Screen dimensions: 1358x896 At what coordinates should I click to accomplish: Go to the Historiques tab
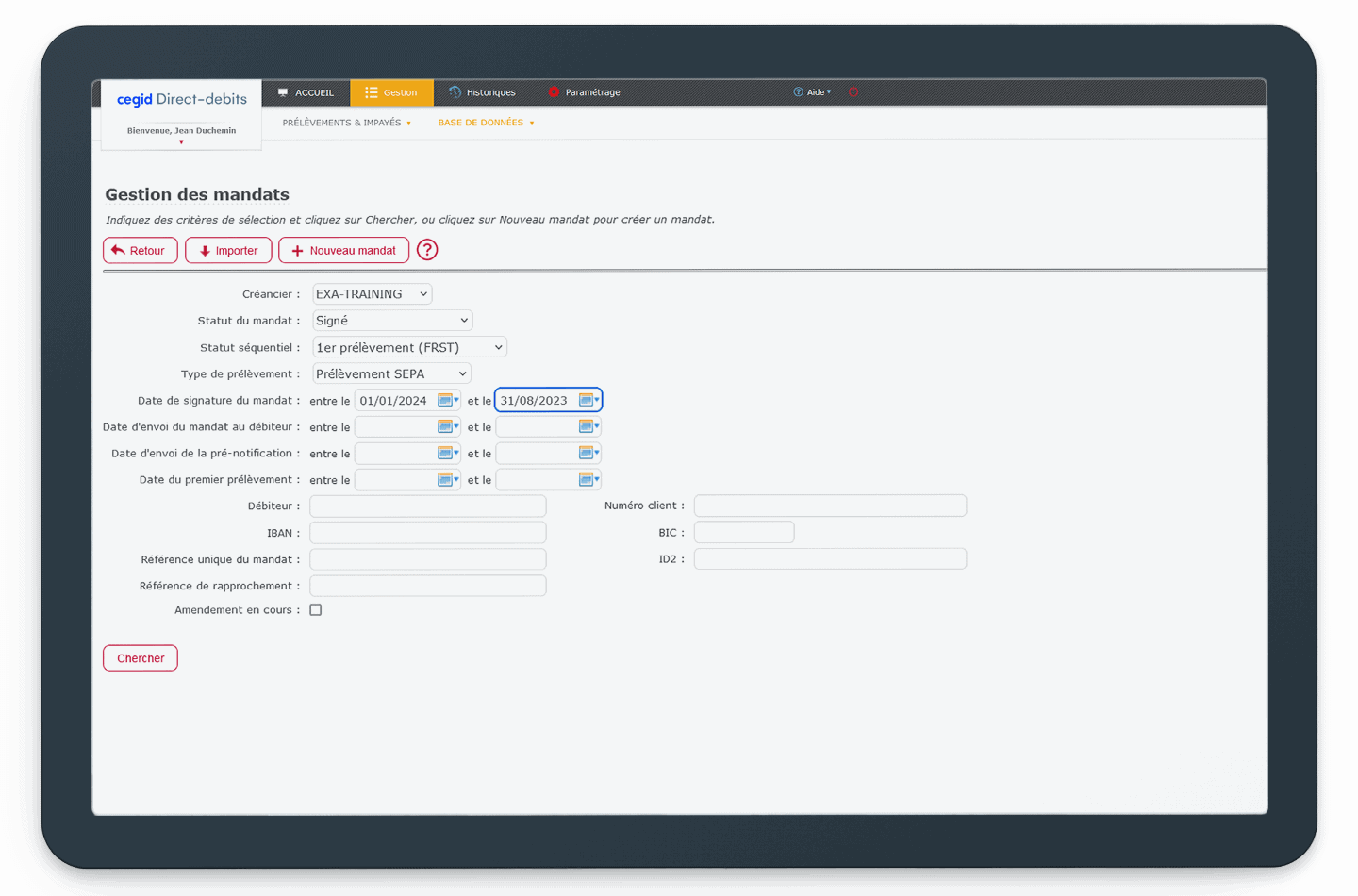pyautogui.click(x=482, y=92)
